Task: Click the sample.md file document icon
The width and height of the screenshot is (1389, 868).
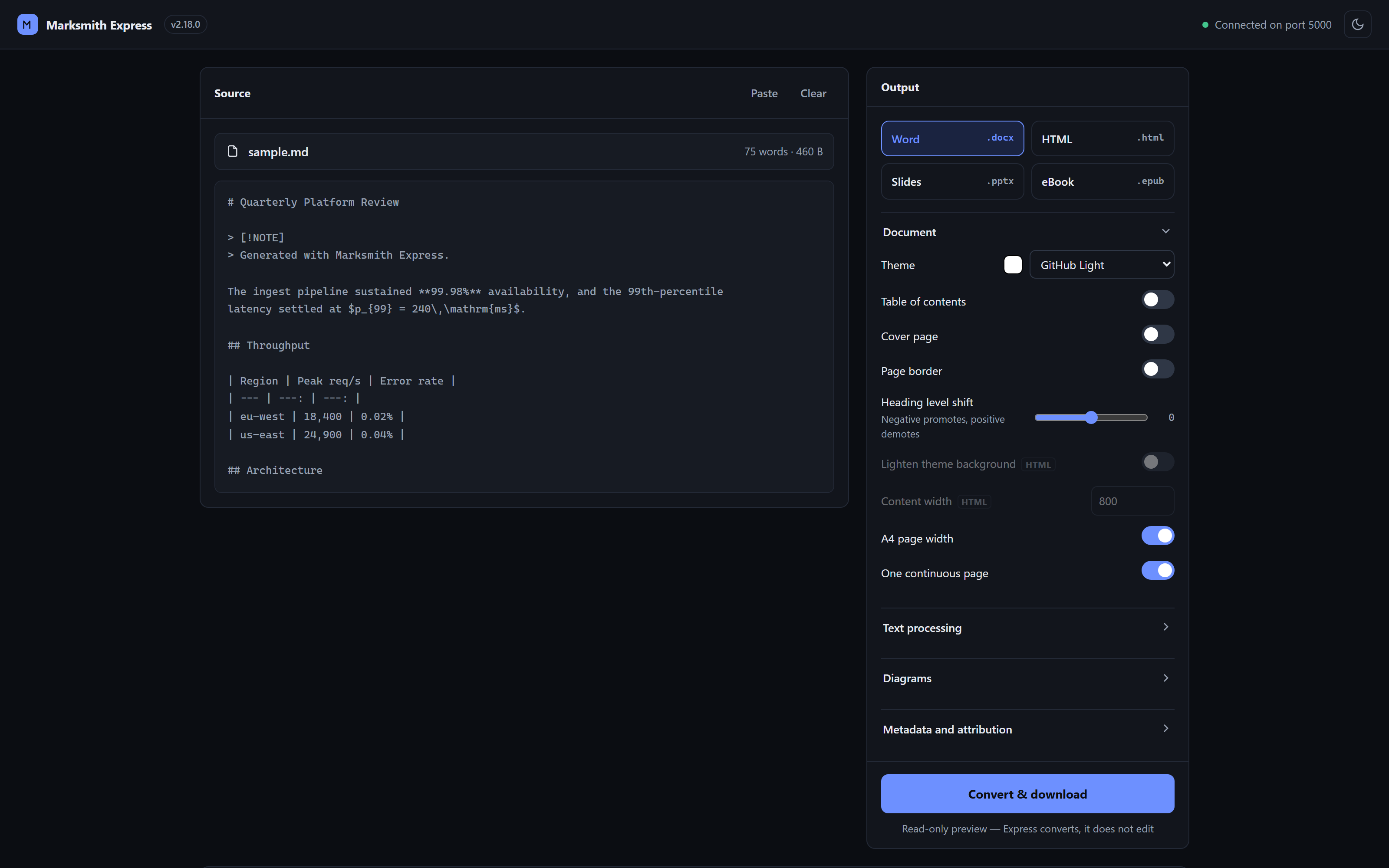Action: [x=233, y=151]
